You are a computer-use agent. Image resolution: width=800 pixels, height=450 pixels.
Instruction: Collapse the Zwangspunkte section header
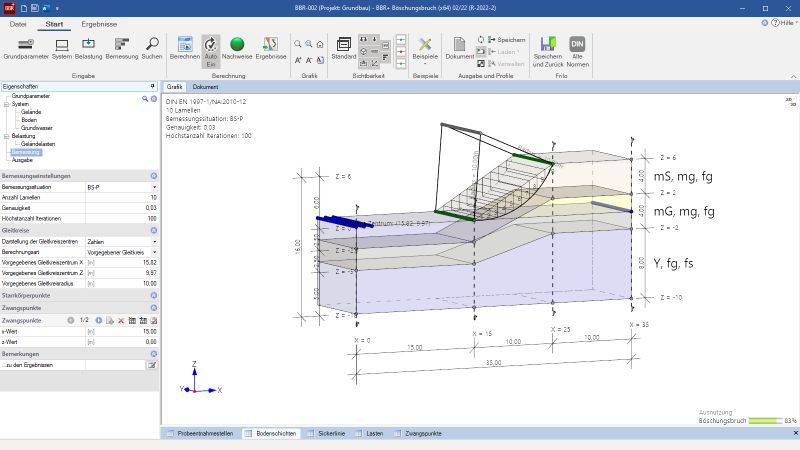(x=154, y=308)
